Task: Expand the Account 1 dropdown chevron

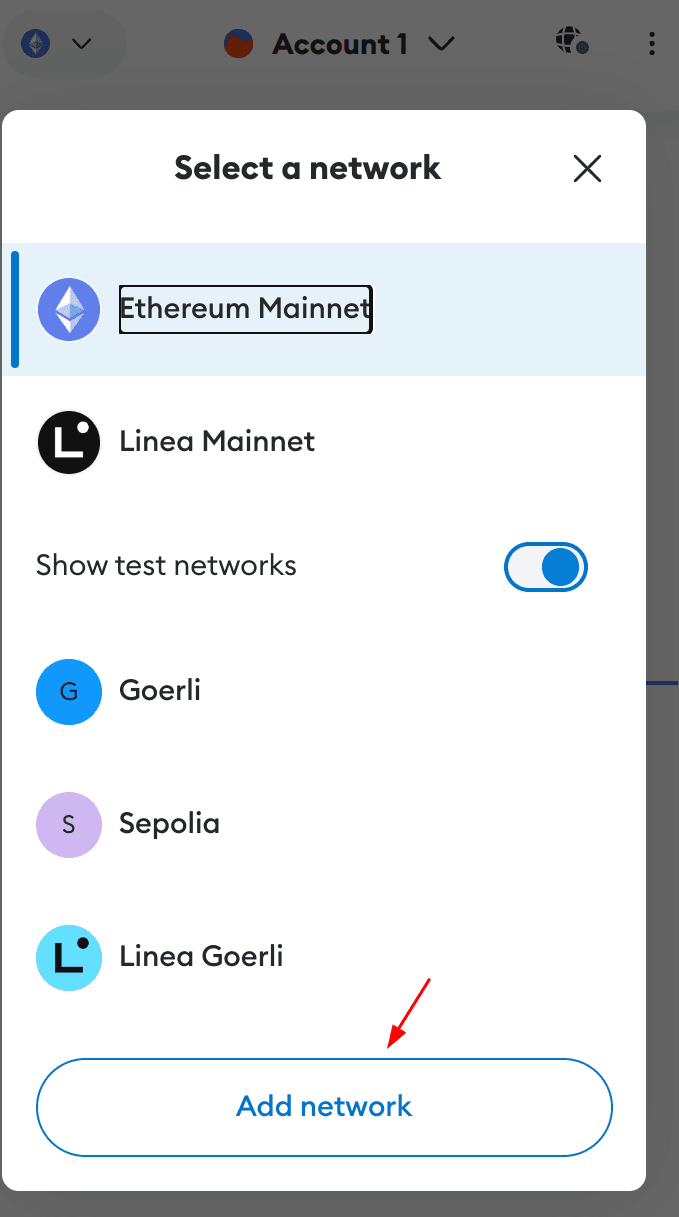Action: tap(441, 44)
